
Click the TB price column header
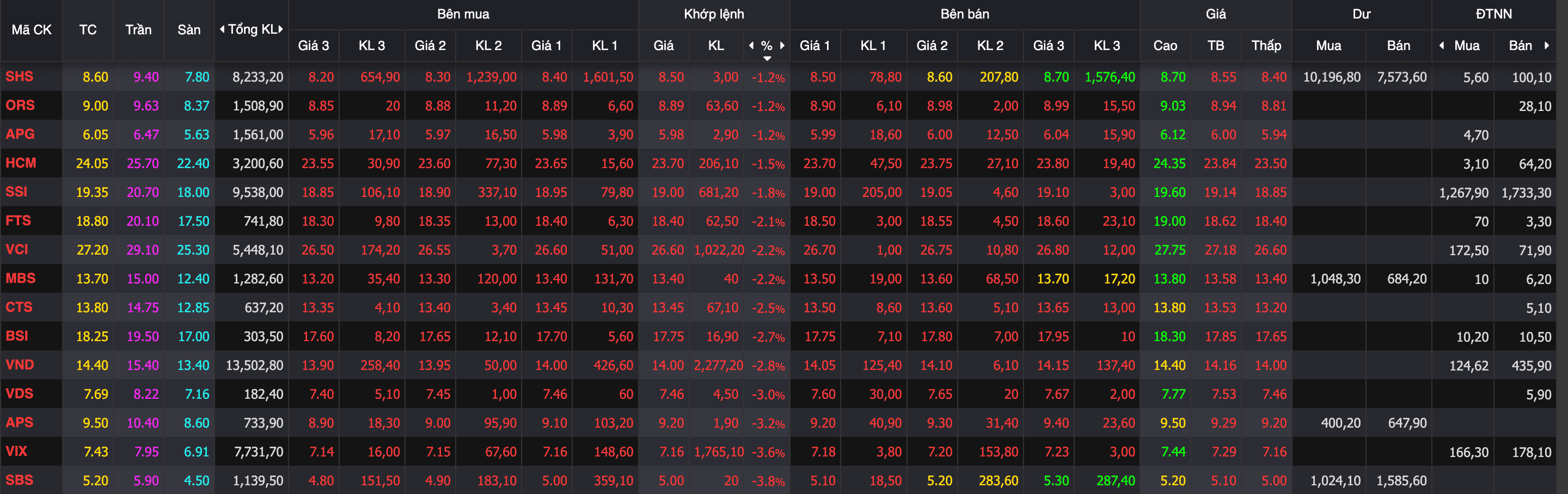tap(1216, 46)
